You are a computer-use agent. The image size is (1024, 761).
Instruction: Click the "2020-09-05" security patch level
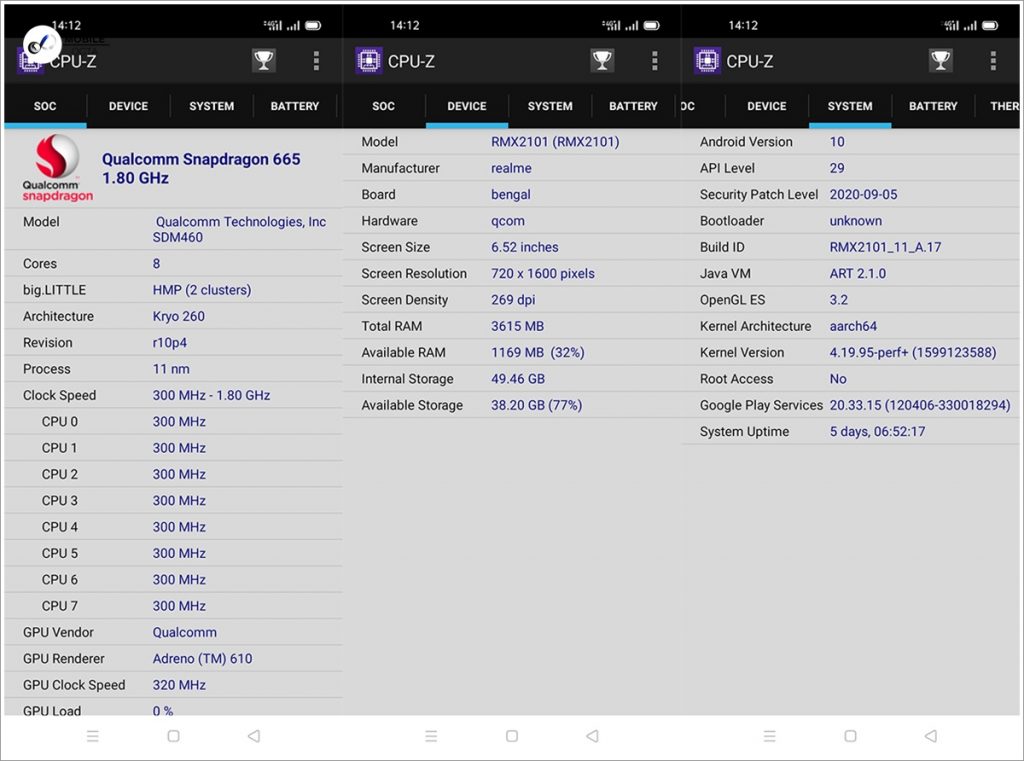(863, 195)
